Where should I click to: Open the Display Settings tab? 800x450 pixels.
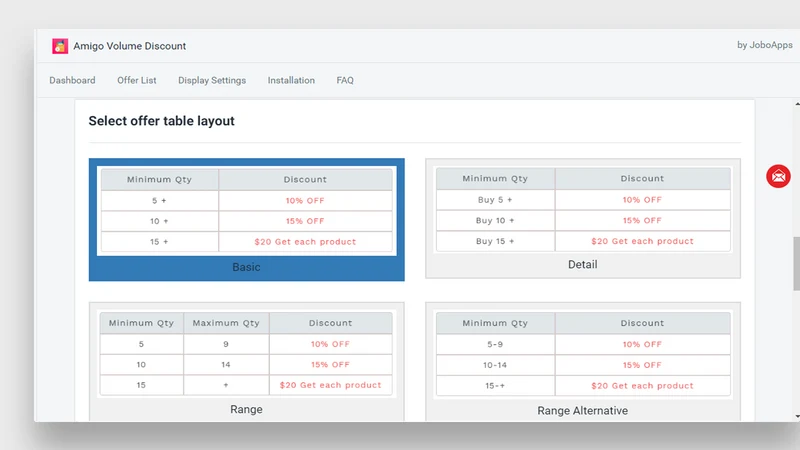(x=212, y=80)
